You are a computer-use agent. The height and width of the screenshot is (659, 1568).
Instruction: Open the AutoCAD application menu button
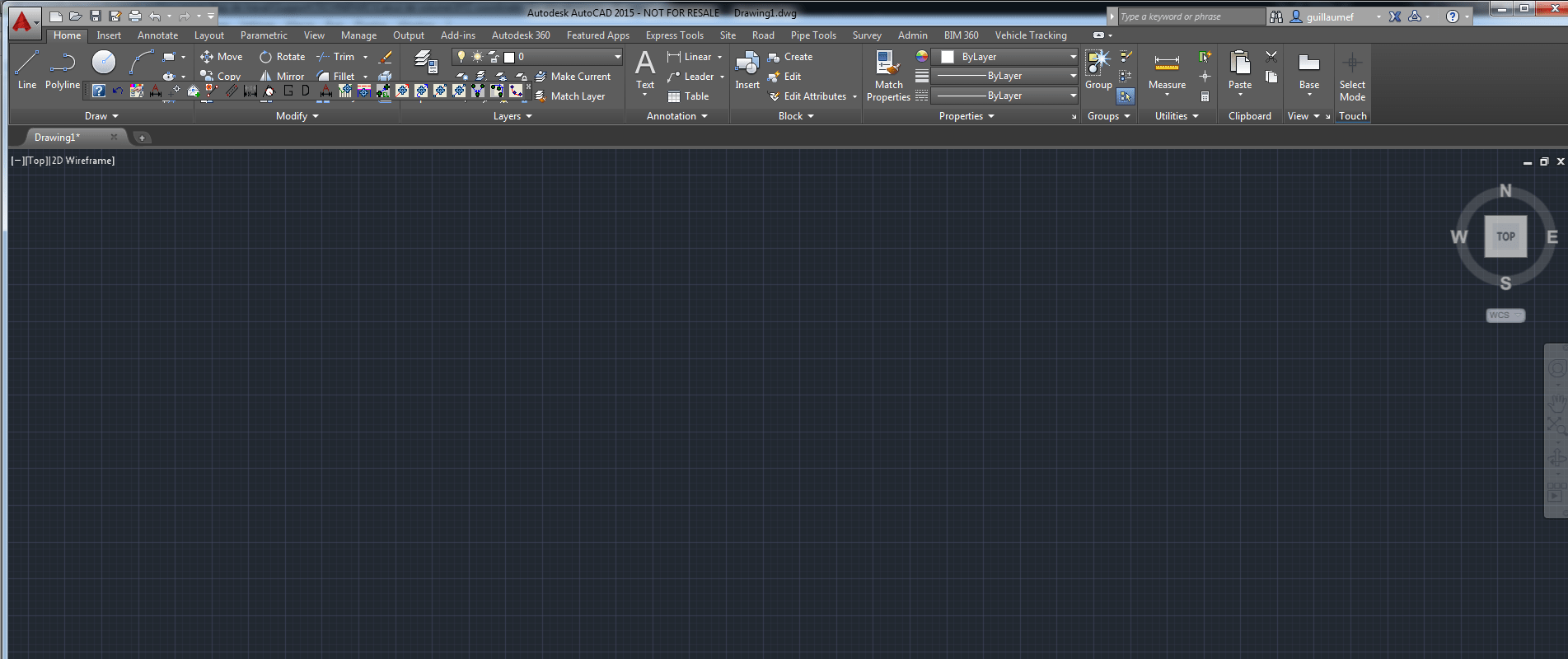(x=23, y=22)
